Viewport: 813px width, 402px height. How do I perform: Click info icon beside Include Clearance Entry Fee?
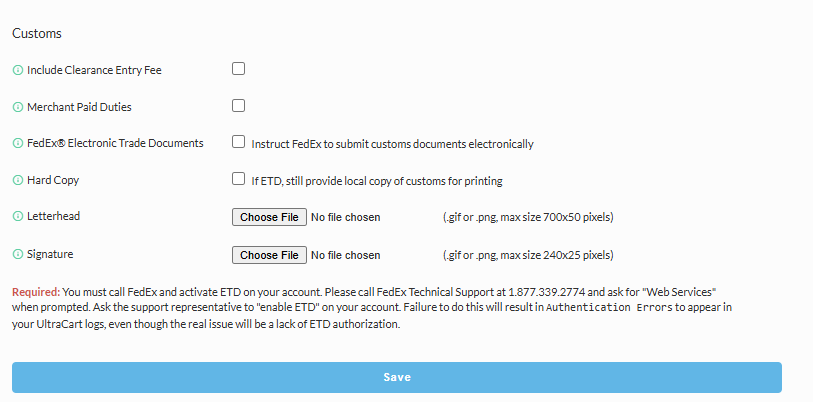[18, 70]
